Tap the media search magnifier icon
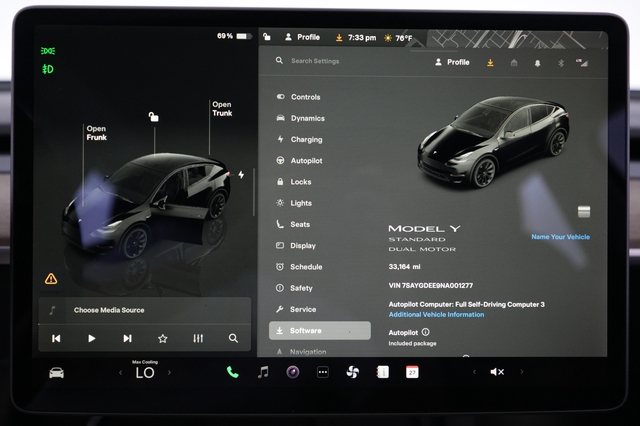640x426 pixels. pos(233,338)
